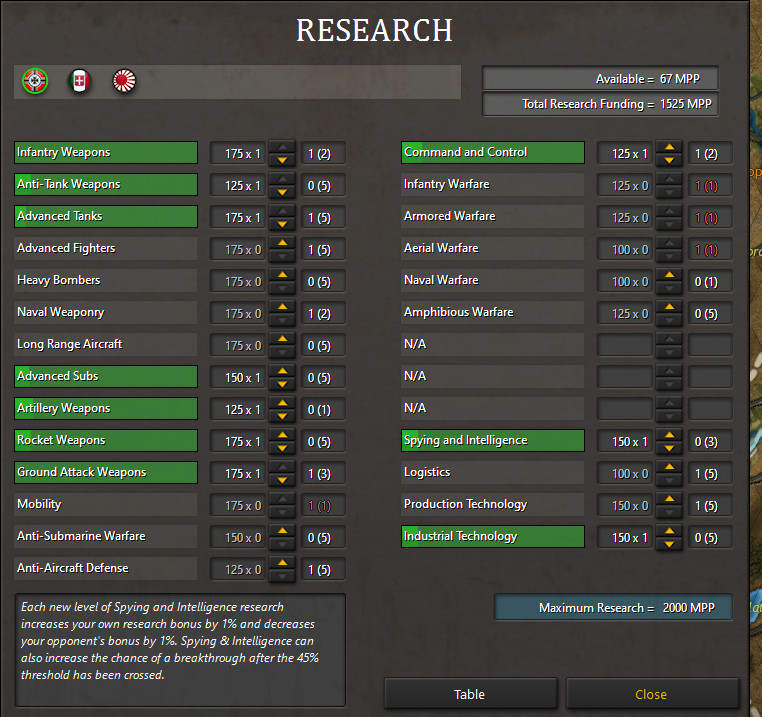Select the Infantry Weapons research category
Image resolution: width=762 pixels, height=717 pixels.
[x=106, y=153]
